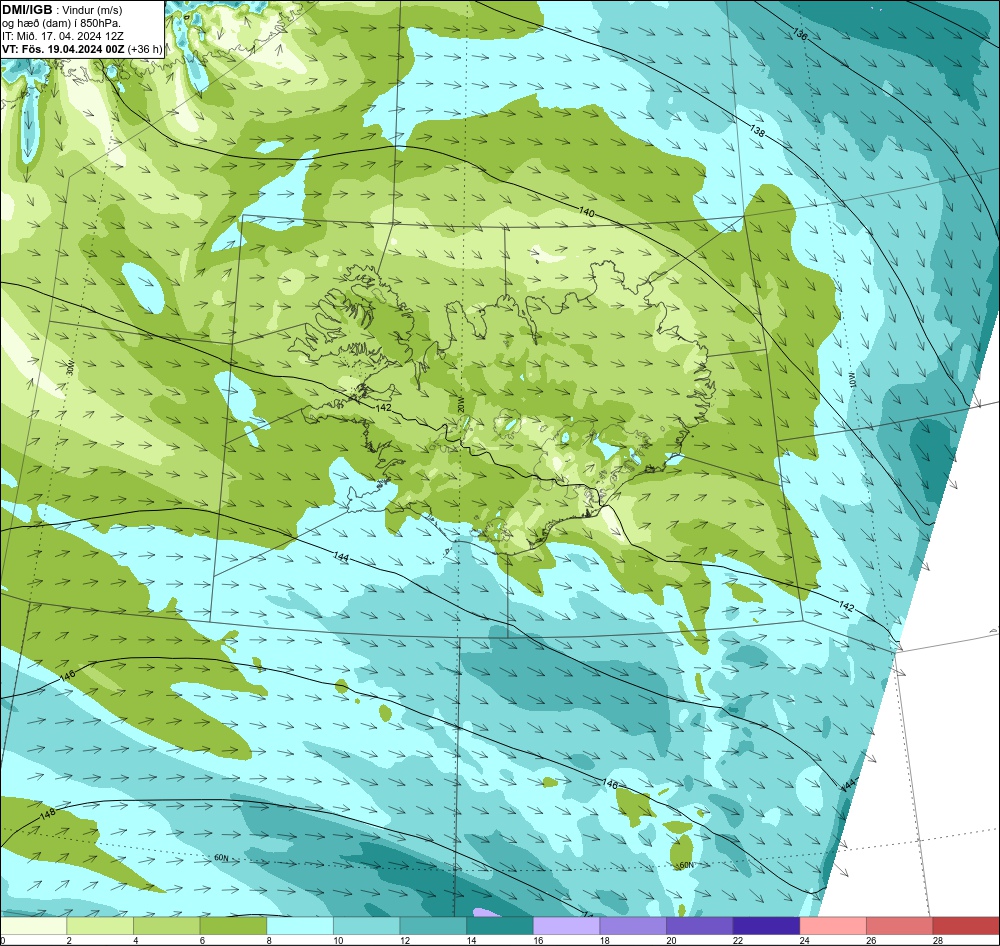Image resolution: width=1000 pixels, height=946 pixels.
Task: Click the 'og hæð (dam) í 850hPa.' line
Action: (x=61, y=24)
